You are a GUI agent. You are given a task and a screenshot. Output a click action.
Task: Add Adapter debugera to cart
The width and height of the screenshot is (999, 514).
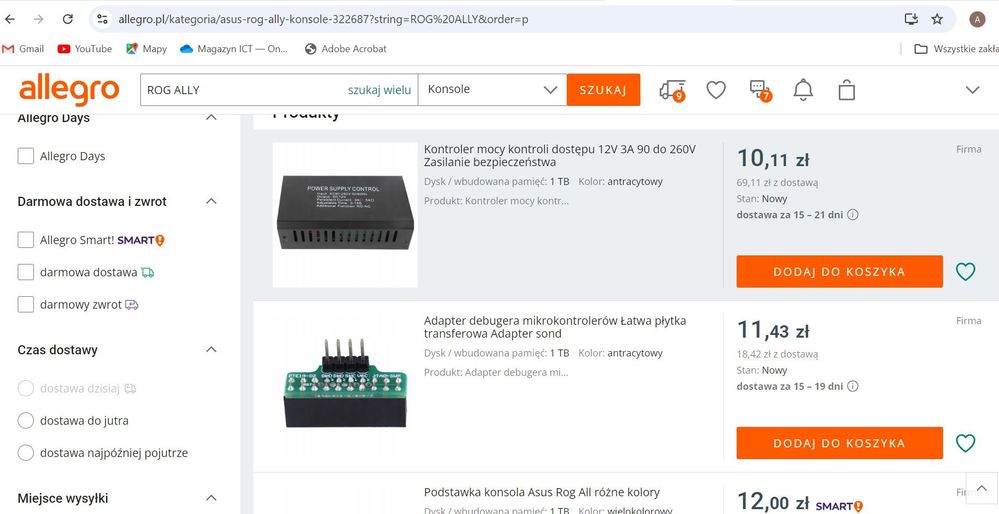[839, 443]
